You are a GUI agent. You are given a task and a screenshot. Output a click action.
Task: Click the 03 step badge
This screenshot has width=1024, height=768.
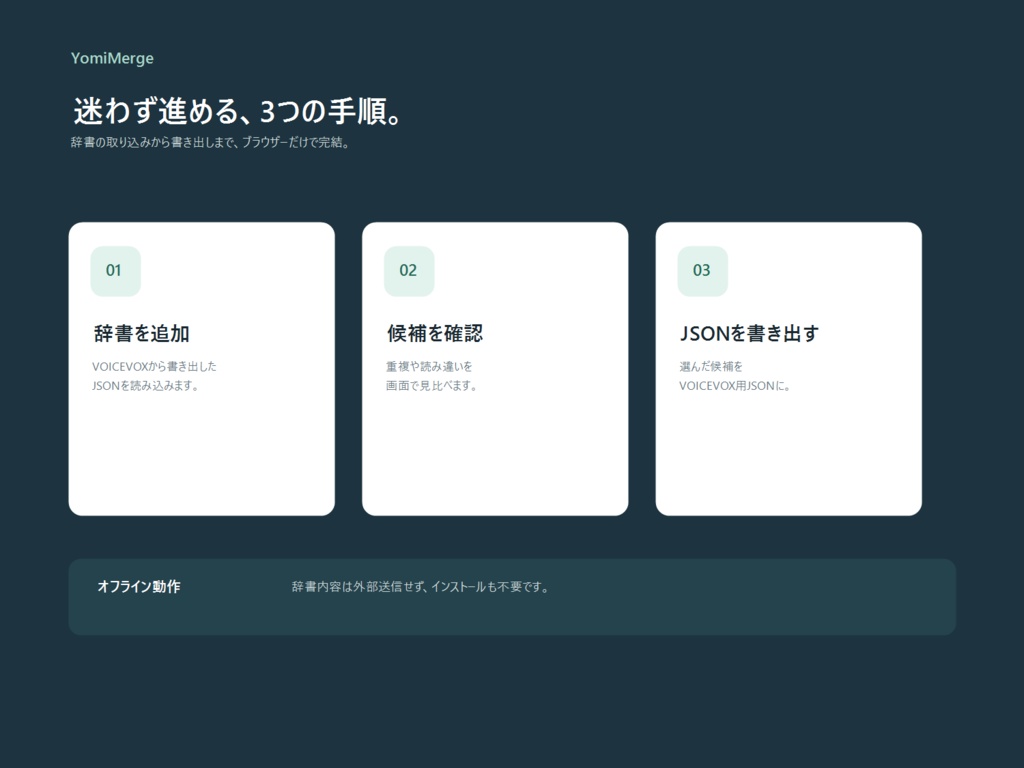point(703,271)
